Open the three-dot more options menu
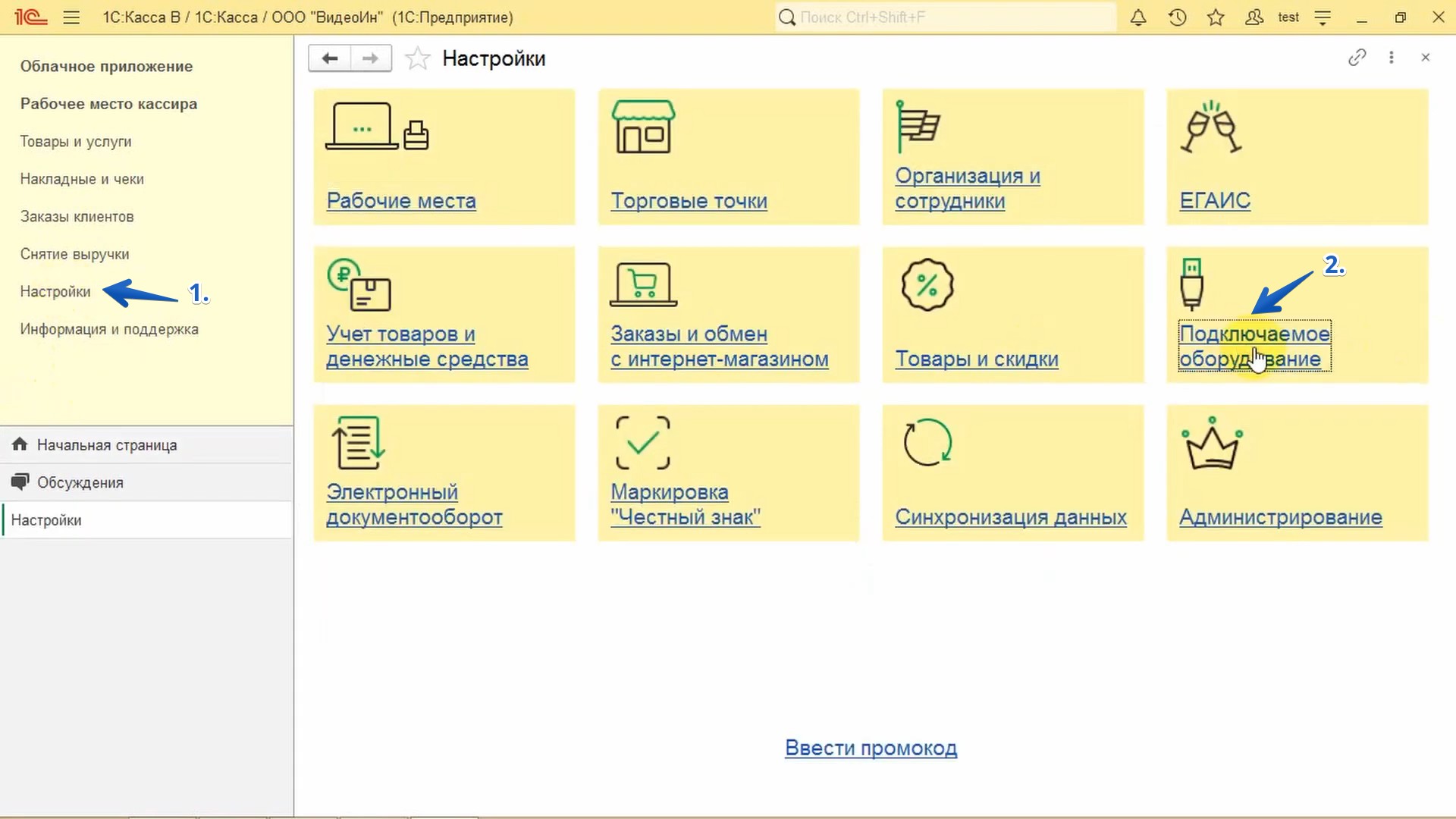This screenshot has width=1456, height=819. pyautogui.click(x=1391, y=58)
